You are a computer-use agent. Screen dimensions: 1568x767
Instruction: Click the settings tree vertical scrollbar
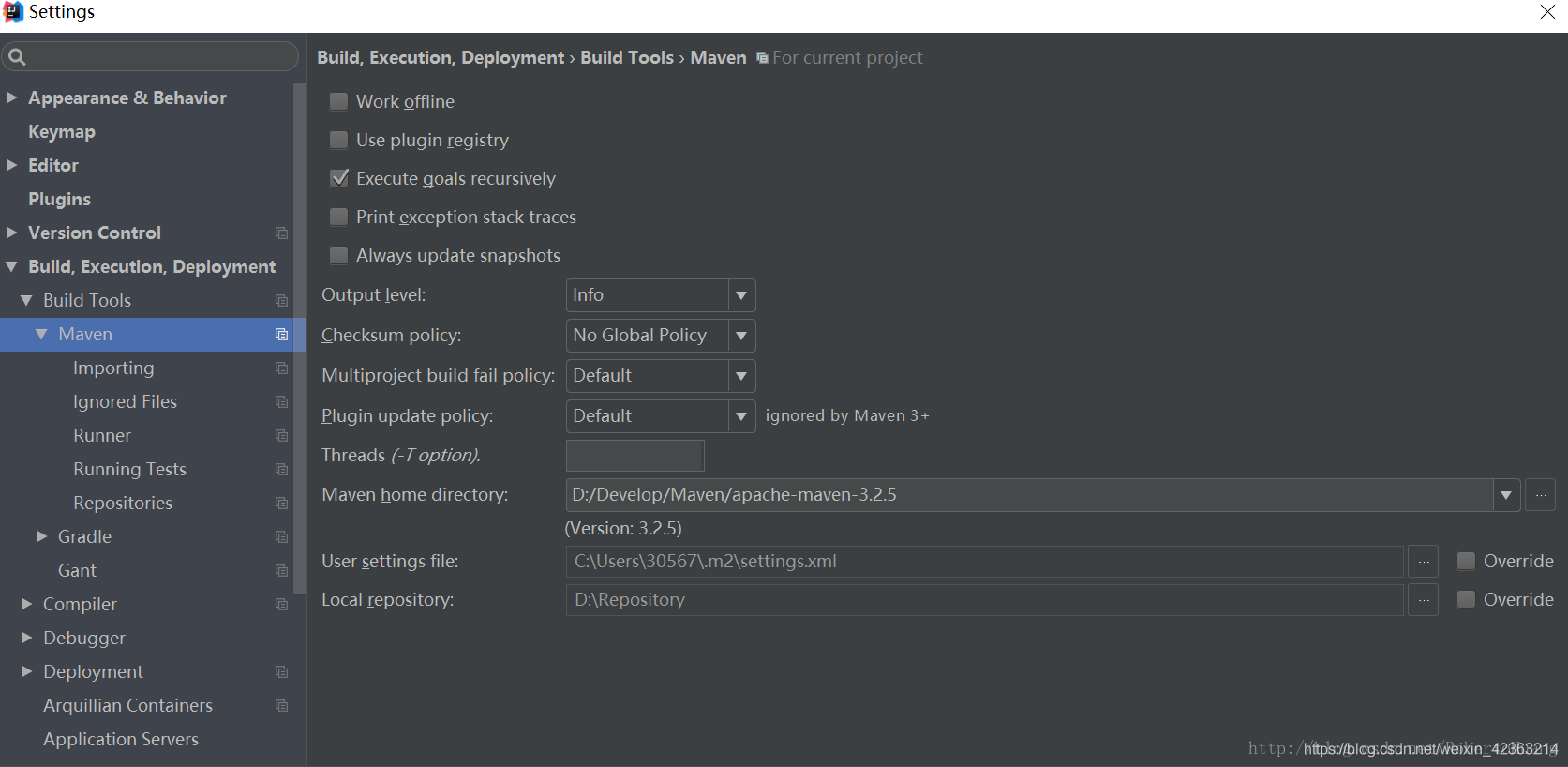pos(300,338)
